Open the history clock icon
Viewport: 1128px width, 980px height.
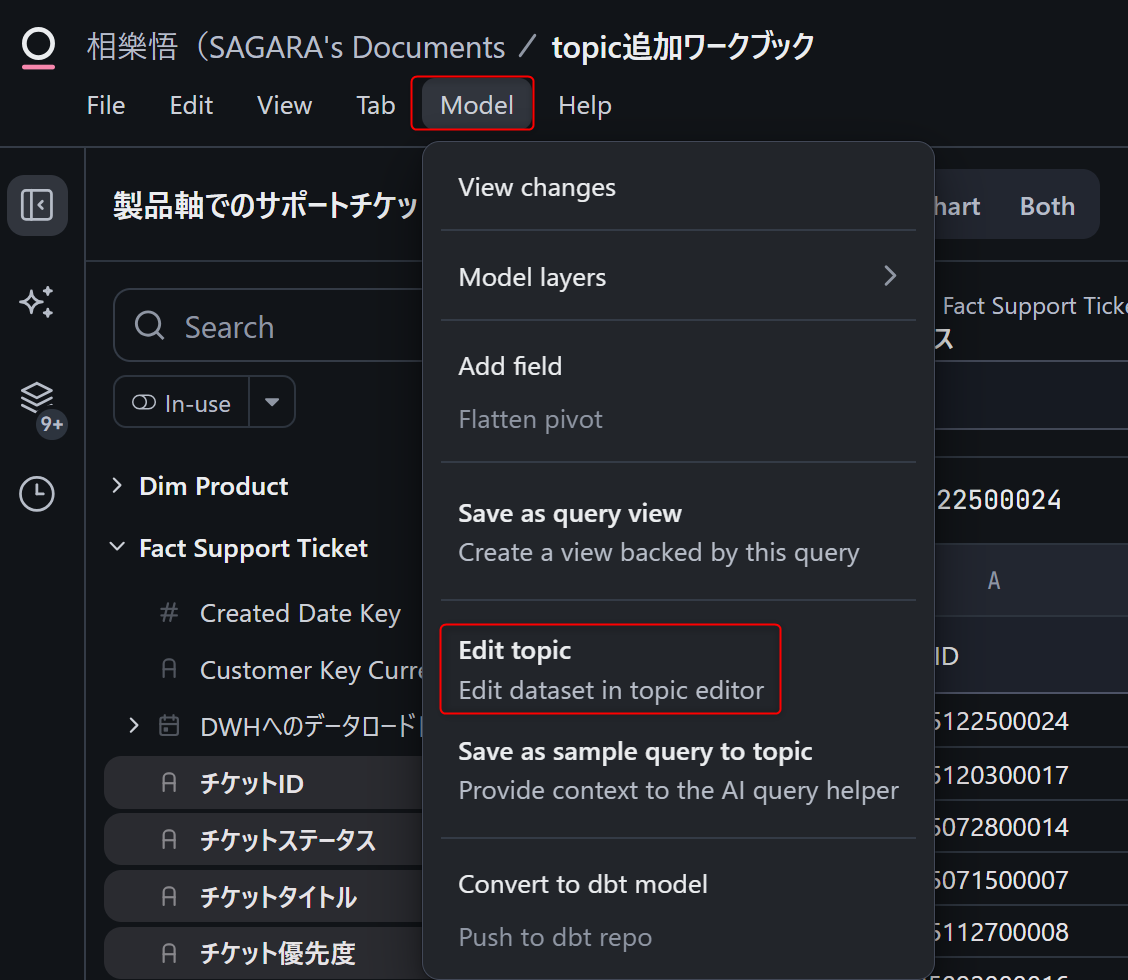point(37,494)
